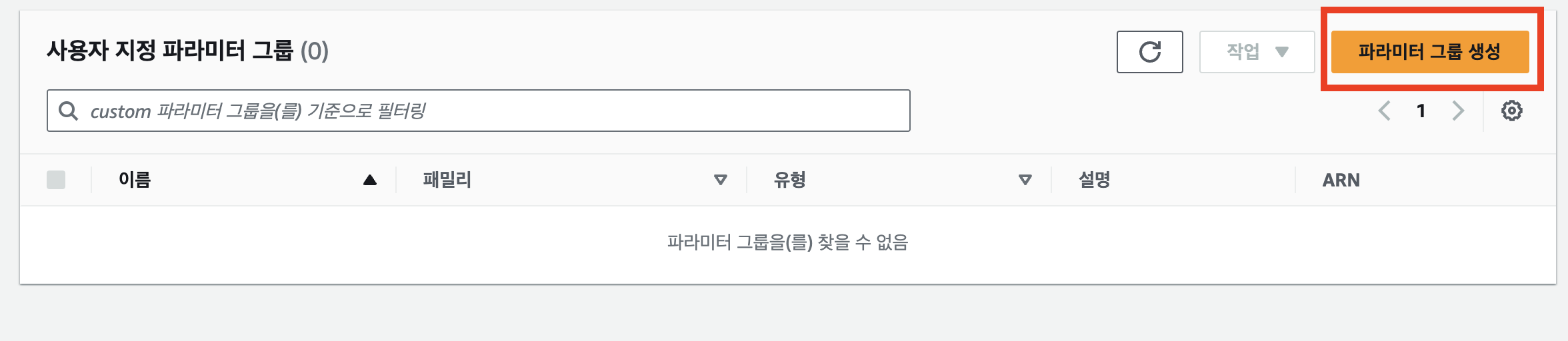Image resolution: width=1568 pixels, height=341 pixels.
Task: Sort by 이름 column header
Action: click(x=135, y=180)
